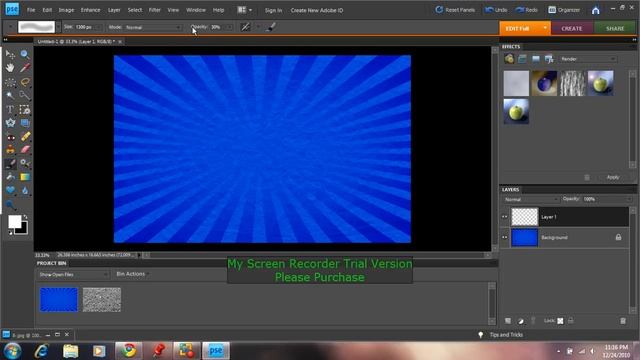Select the Sponge tool
This screenshot has height=360, width=640.
(10, 204)
